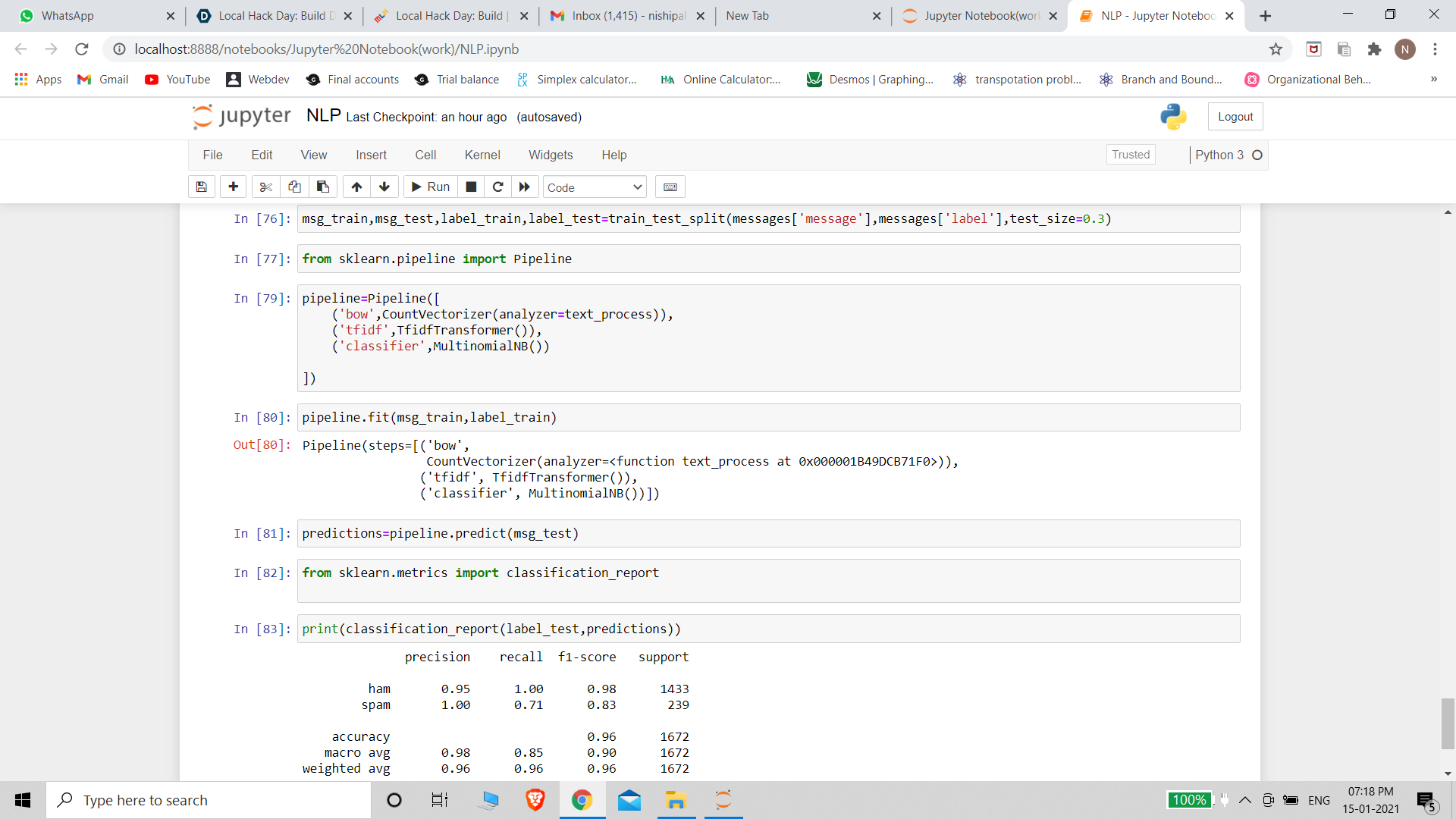Open the cell type dropdown showing Code
1456x819 pixels.
click(594, 187)
